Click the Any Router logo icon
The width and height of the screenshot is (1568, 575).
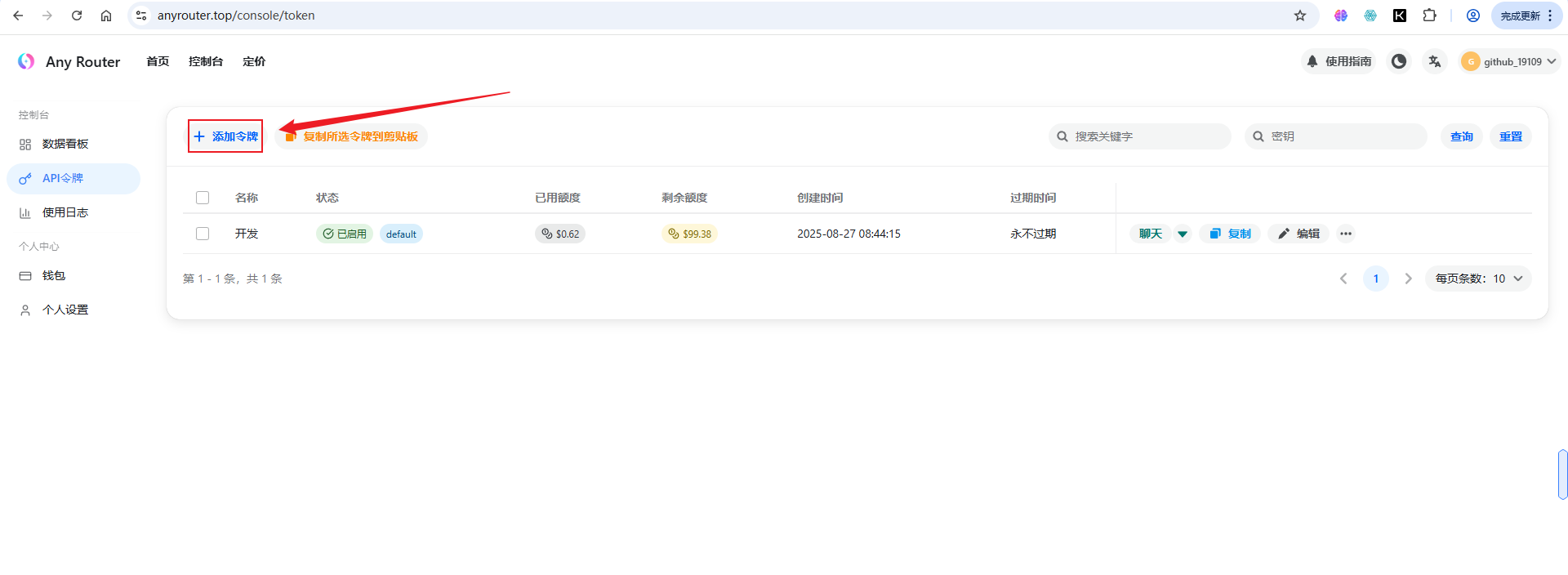26,61
